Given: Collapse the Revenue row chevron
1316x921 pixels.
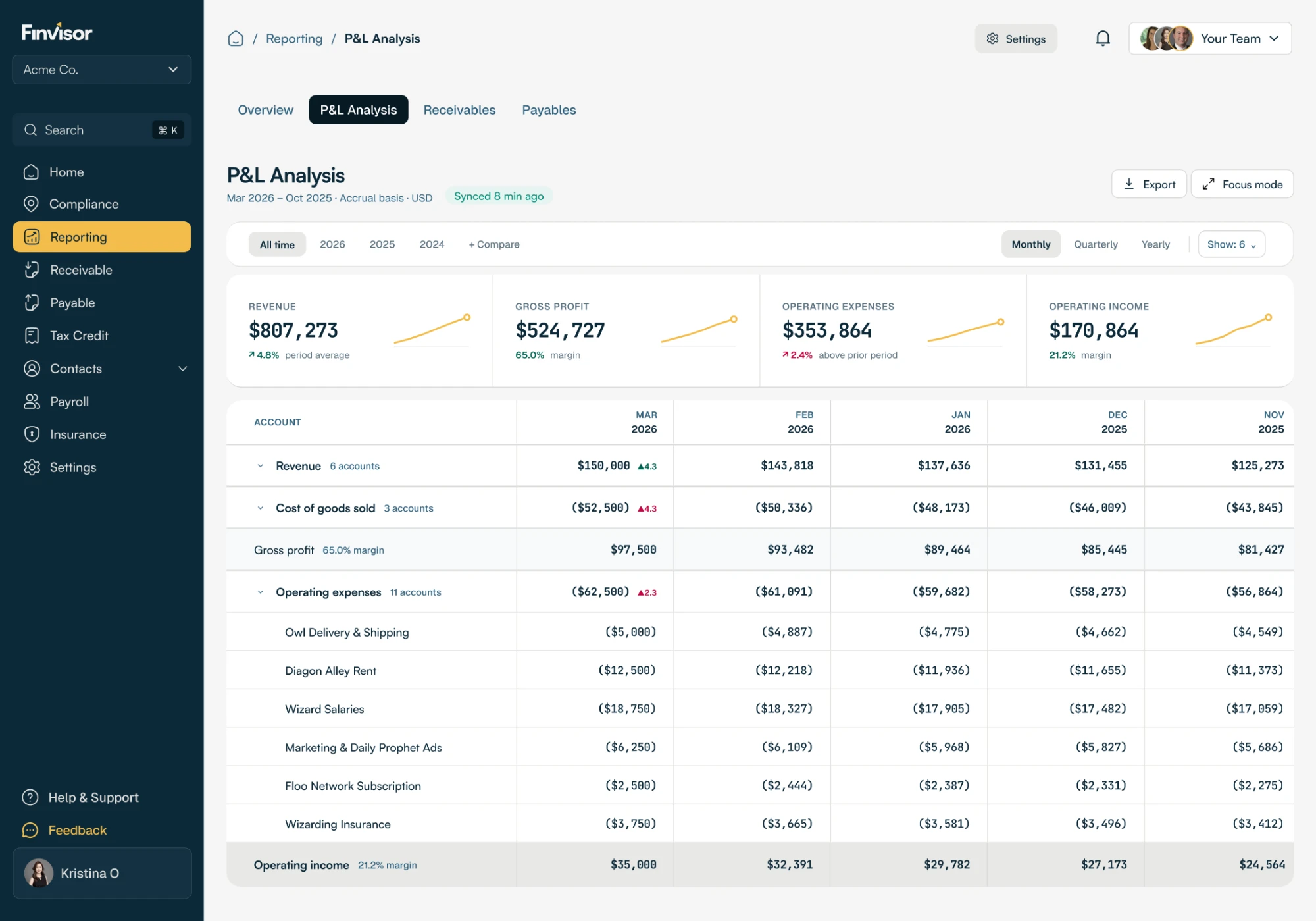Looking at the screenshot, I should (261, 466).
